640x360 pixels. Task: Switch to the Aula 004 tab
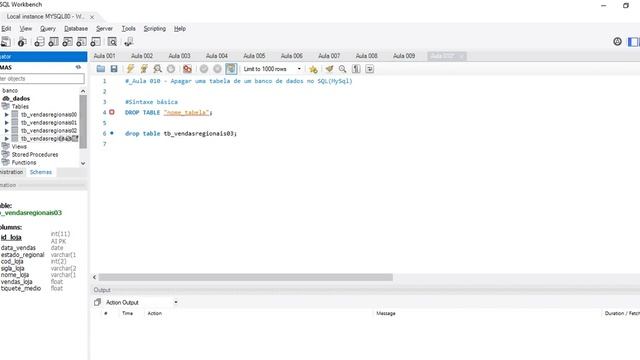point(217,56)
